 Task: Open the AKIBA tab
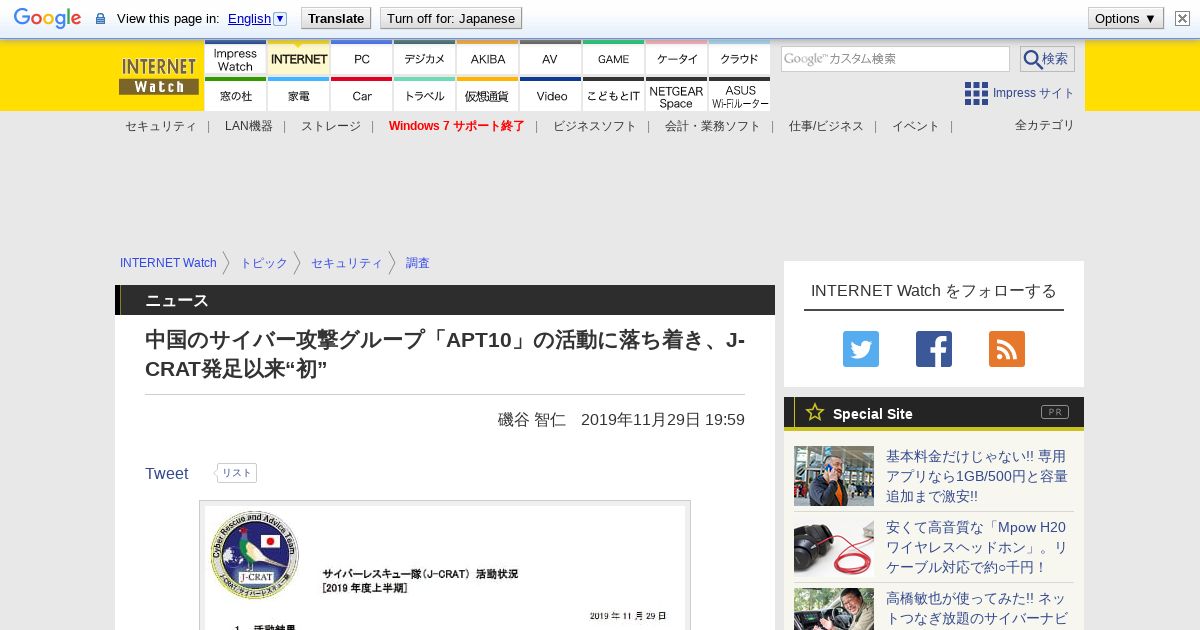pyautogui.click(x=487, y=59)
